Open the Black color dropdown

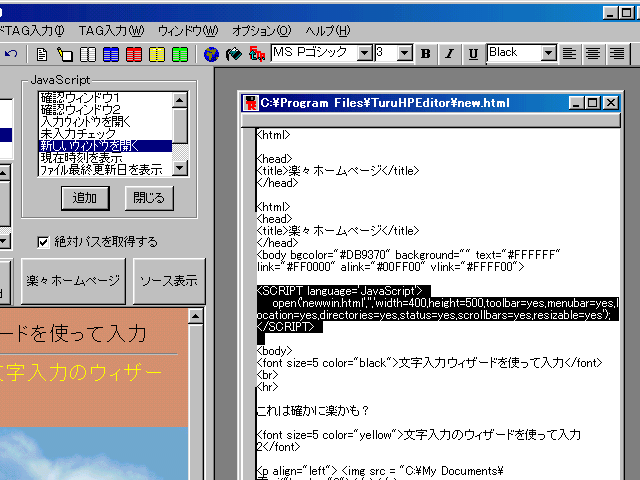pyautogui.click(x=549, y=53)
